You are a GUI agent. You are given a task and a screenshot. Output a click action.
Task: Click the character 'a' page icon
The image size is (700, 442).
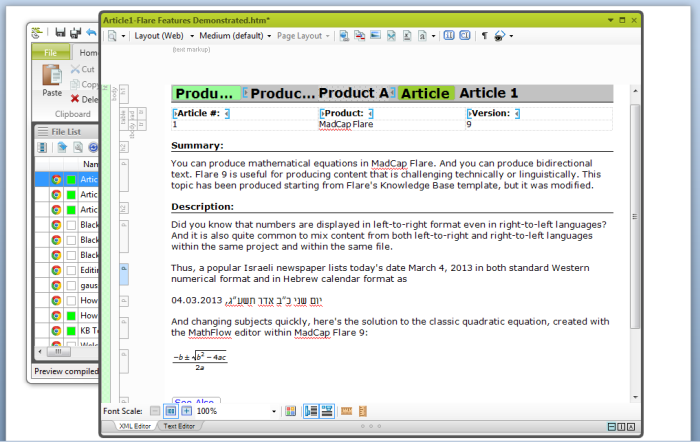(x=422, y=36)
